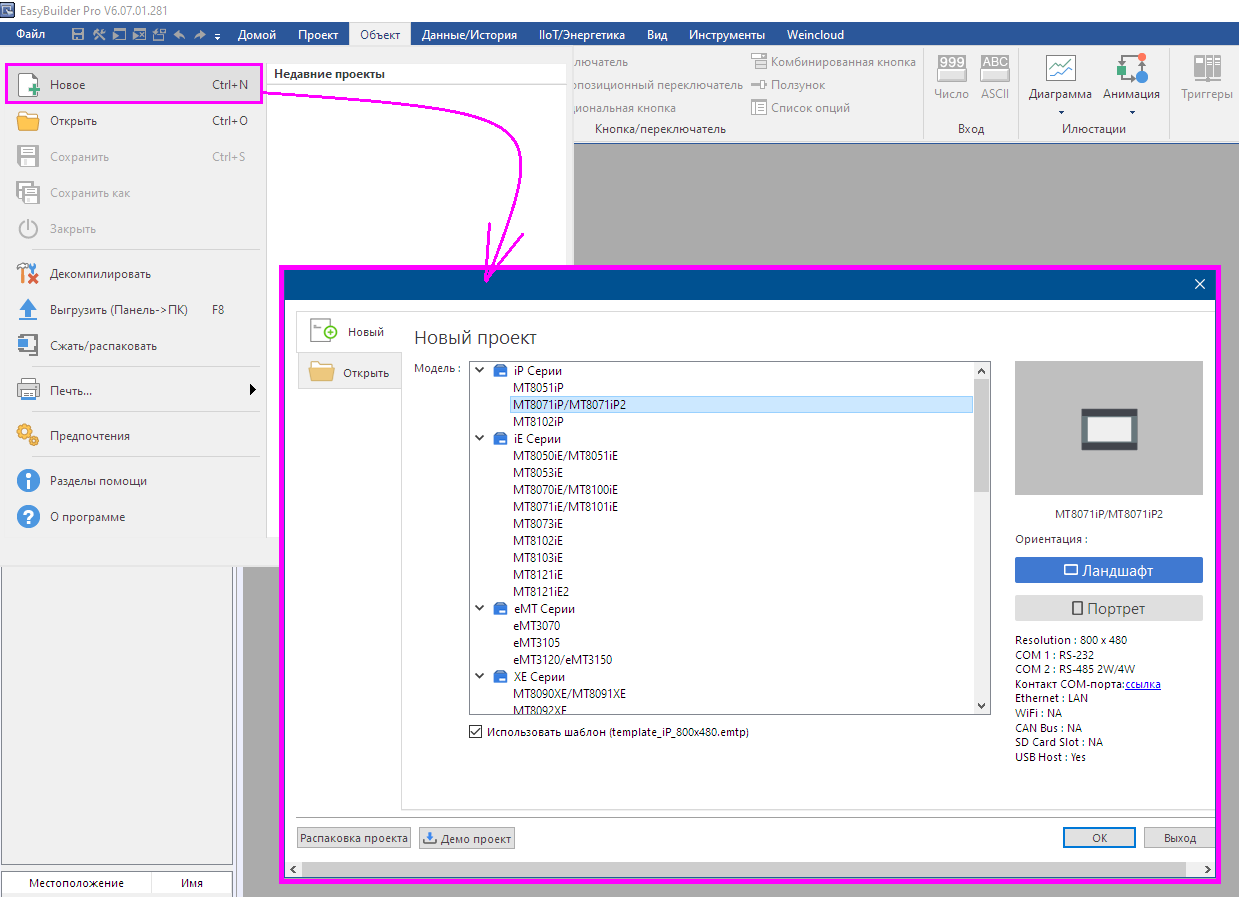Switch to the IIoT/Энергетика ribbon tab
The image size is (1239, 897).
tap(581, 34)
